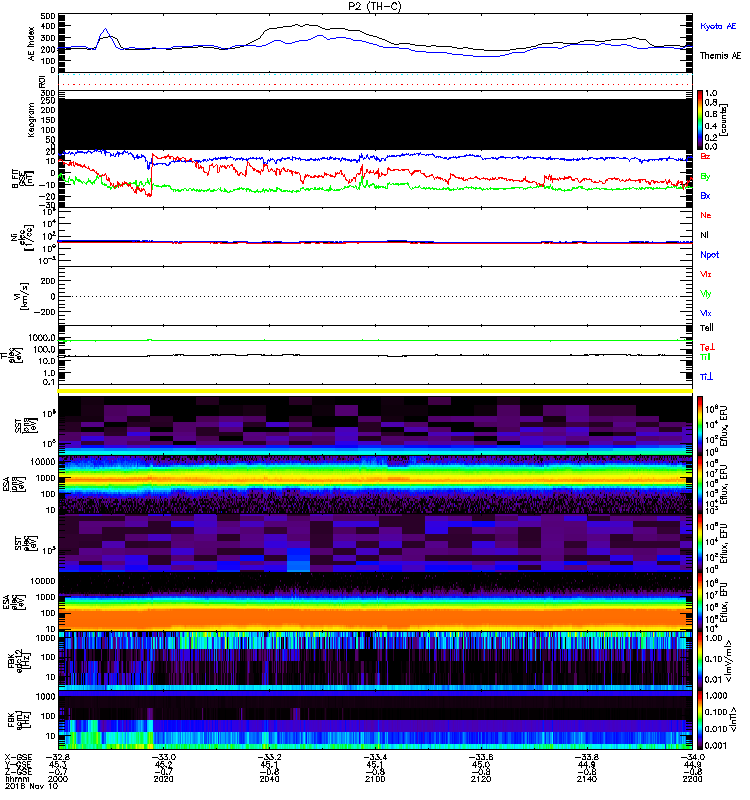Select the Kyoto AE legend label
Screen dimensions: 750x800
(x=718, y=26)
